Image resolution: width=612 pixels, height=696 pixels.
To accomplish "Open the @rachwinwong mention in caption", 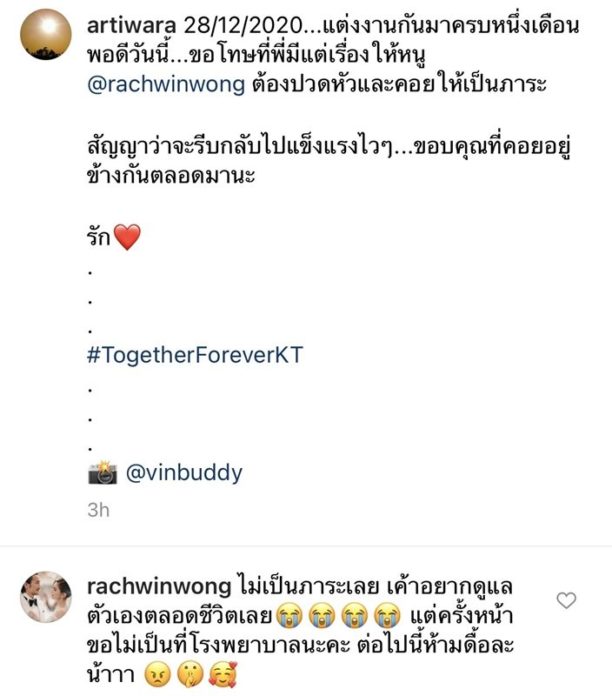I will tap(166, 84).
